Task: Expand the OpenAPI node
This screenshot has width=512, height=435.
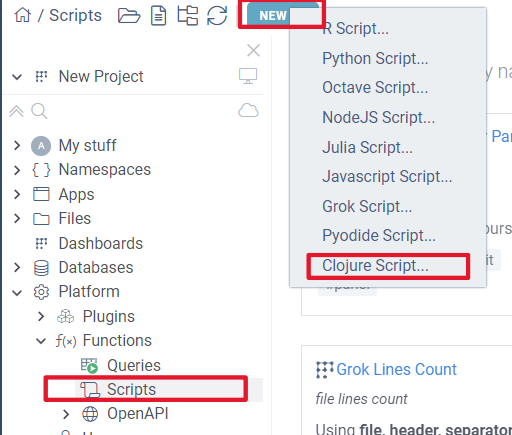Action: click(x=66, y=414)
